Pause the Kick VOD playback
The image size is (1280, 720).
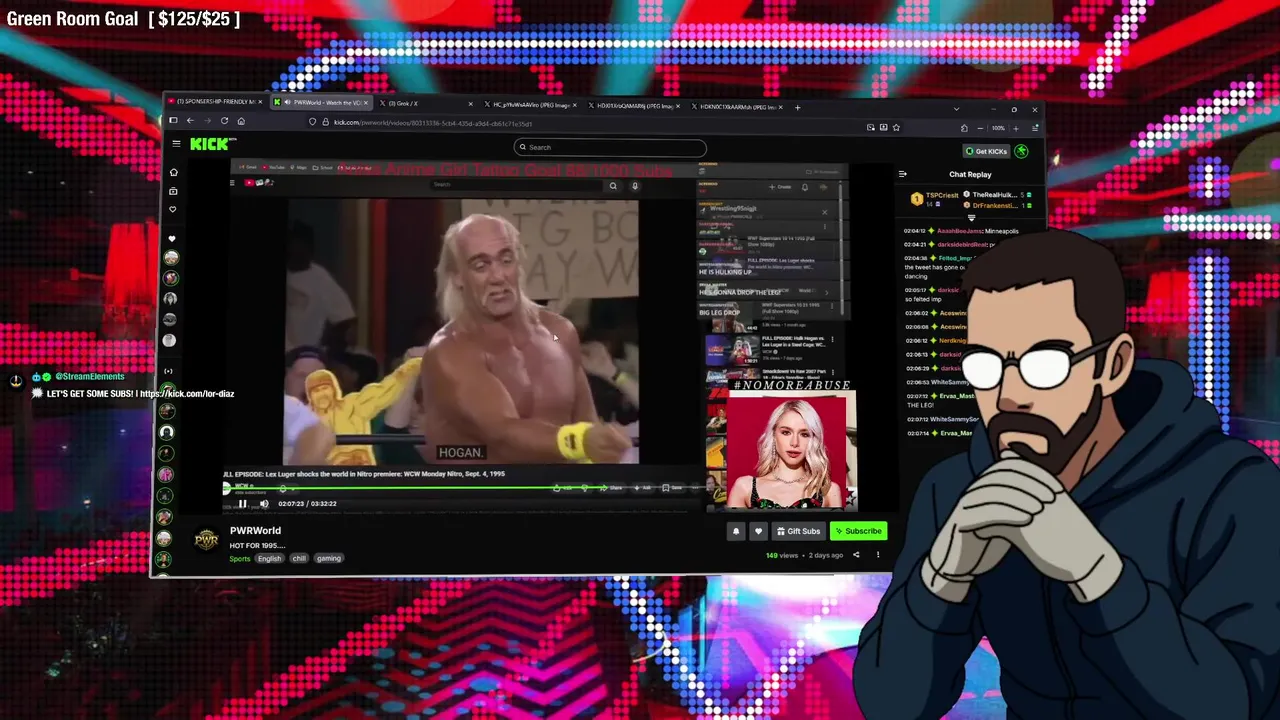242,504
